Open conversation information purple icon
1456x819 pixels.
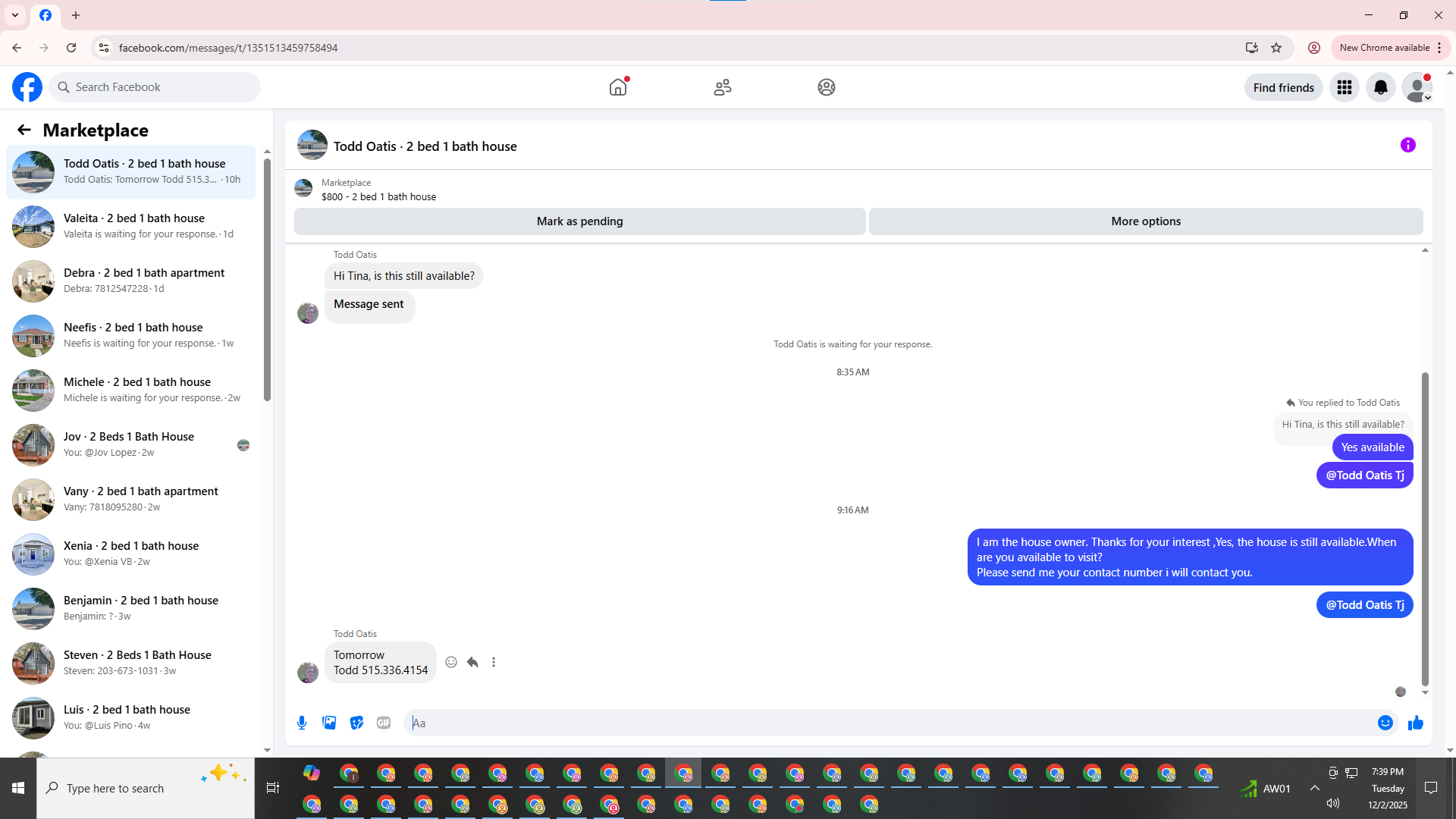coord(1408,145)
